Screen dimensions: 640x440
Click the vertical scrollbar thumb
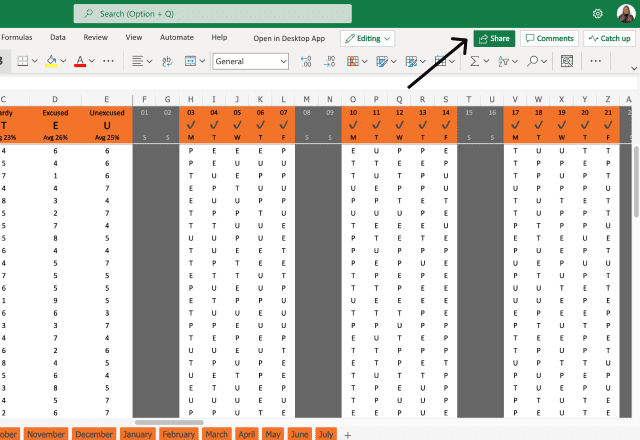click(x=636, y=181)
